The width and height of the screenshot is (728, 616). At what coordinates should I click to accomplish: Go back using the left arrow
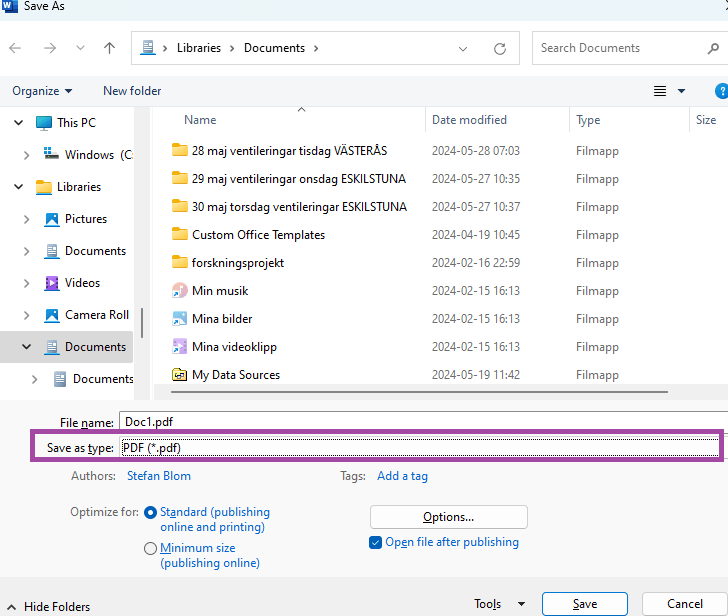point(15,48)
